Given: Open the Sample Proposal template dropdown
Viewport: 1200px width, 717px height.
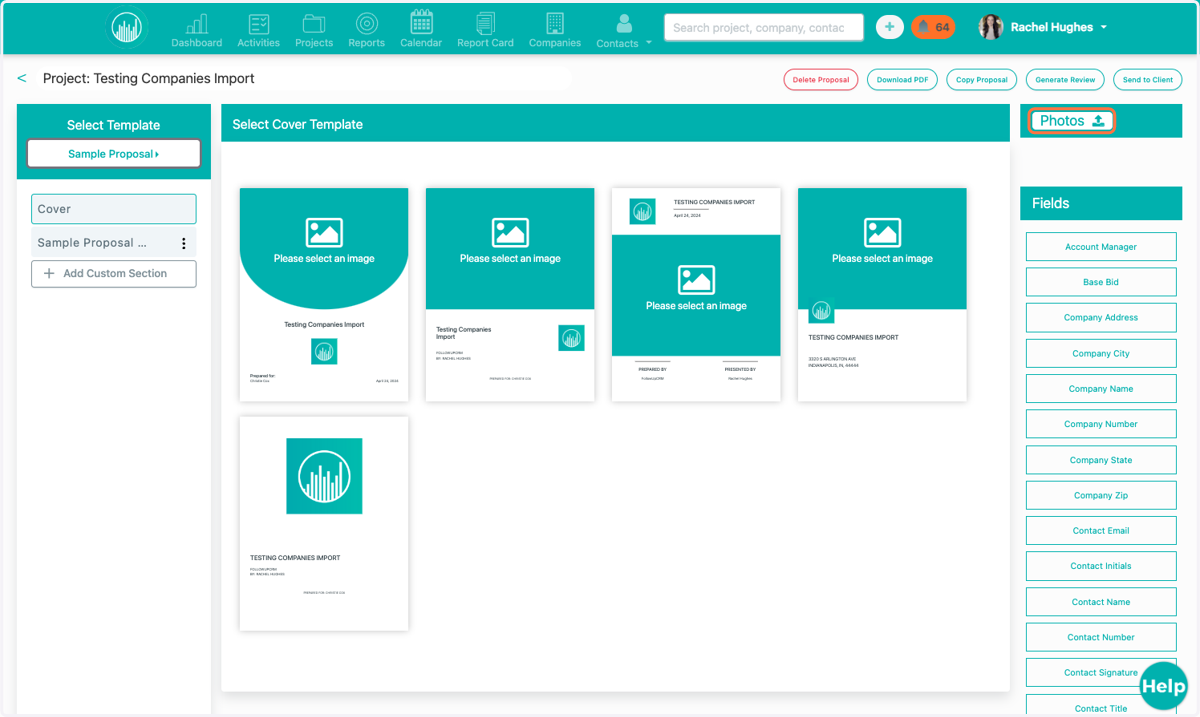Looking at the screenshot, I should coord(114,154).
